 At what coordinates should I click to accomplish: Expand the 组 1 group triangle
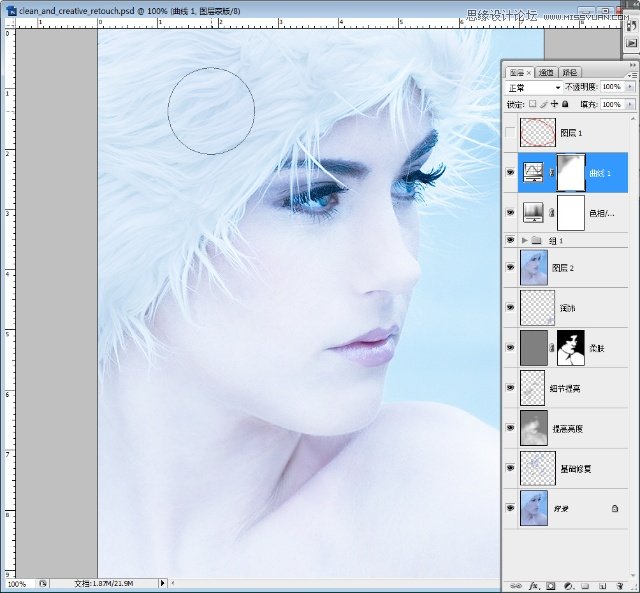(525, 240)
